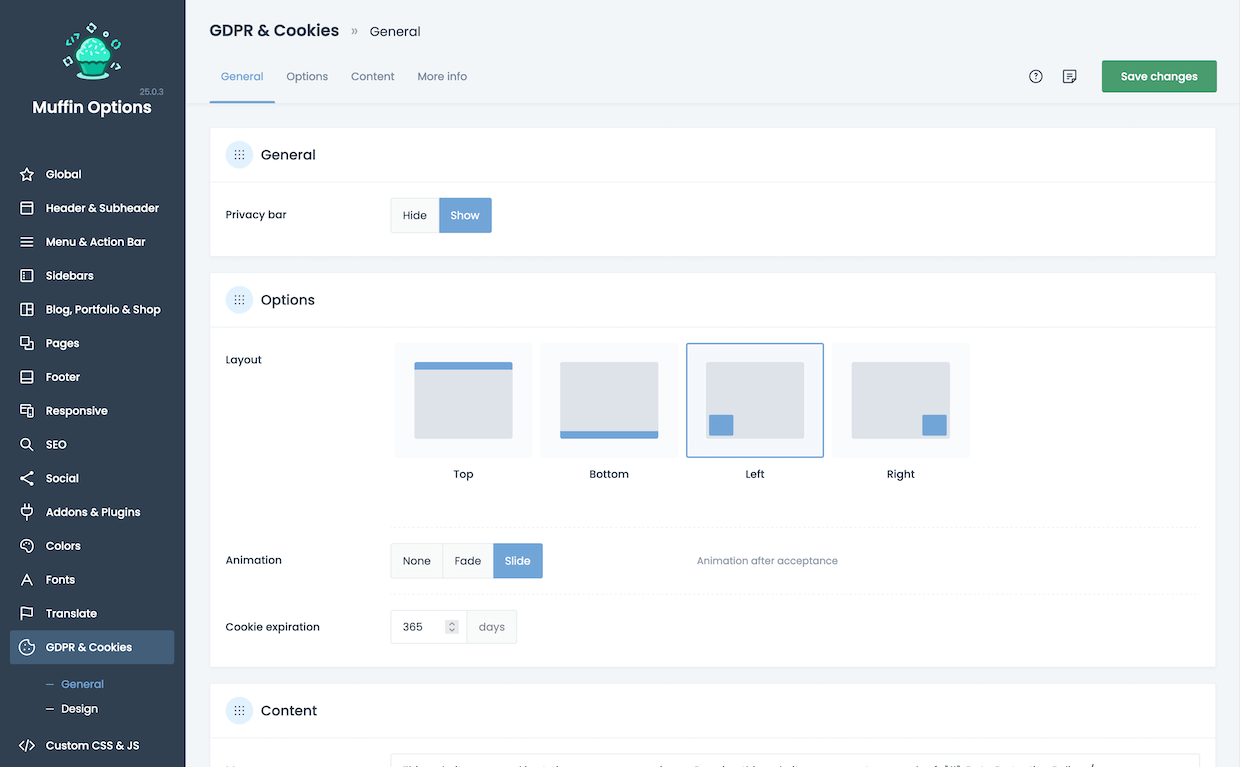Set Privacy bar to Hide
Viewport: 1240px width, 767px height.
tap(415, 216)
